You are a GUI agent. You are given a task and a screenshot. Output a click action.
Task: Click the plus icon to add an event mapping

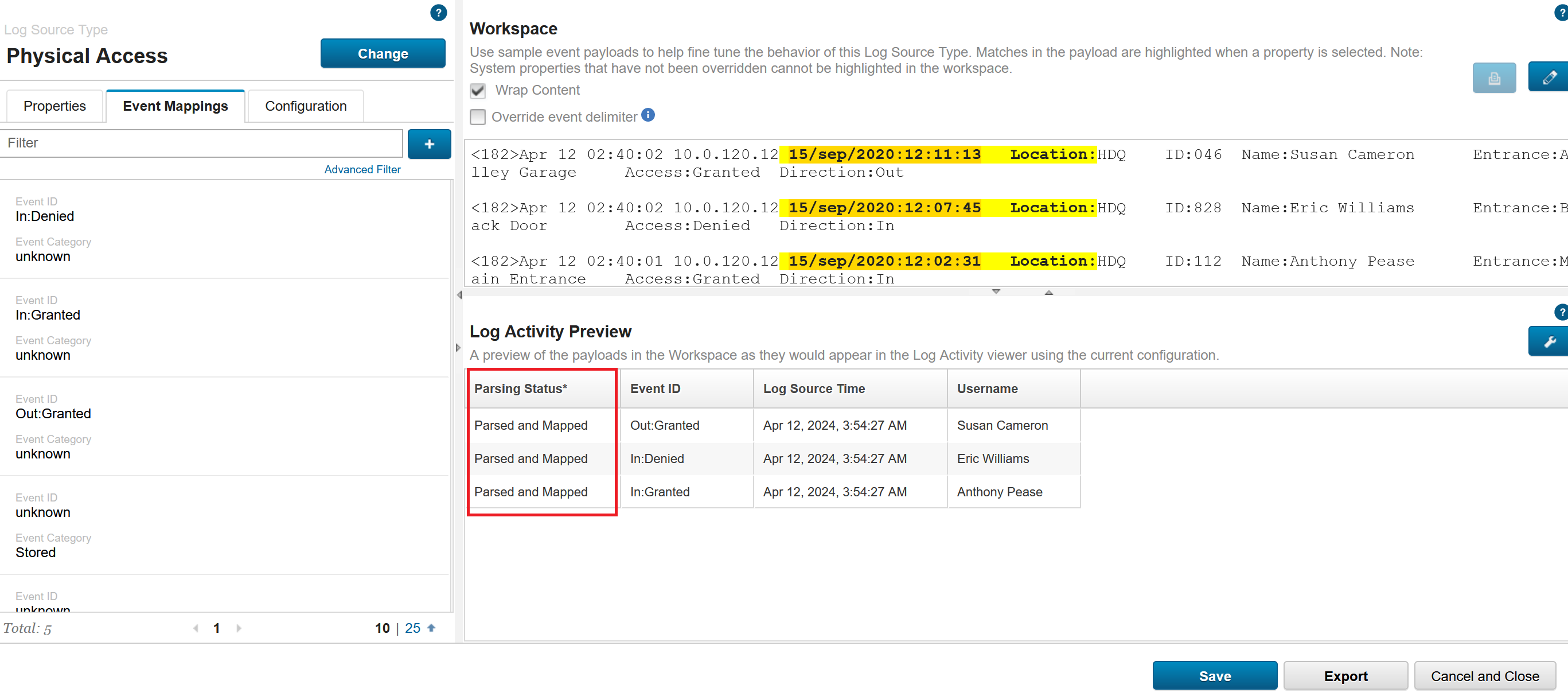[x=429, y=145]
